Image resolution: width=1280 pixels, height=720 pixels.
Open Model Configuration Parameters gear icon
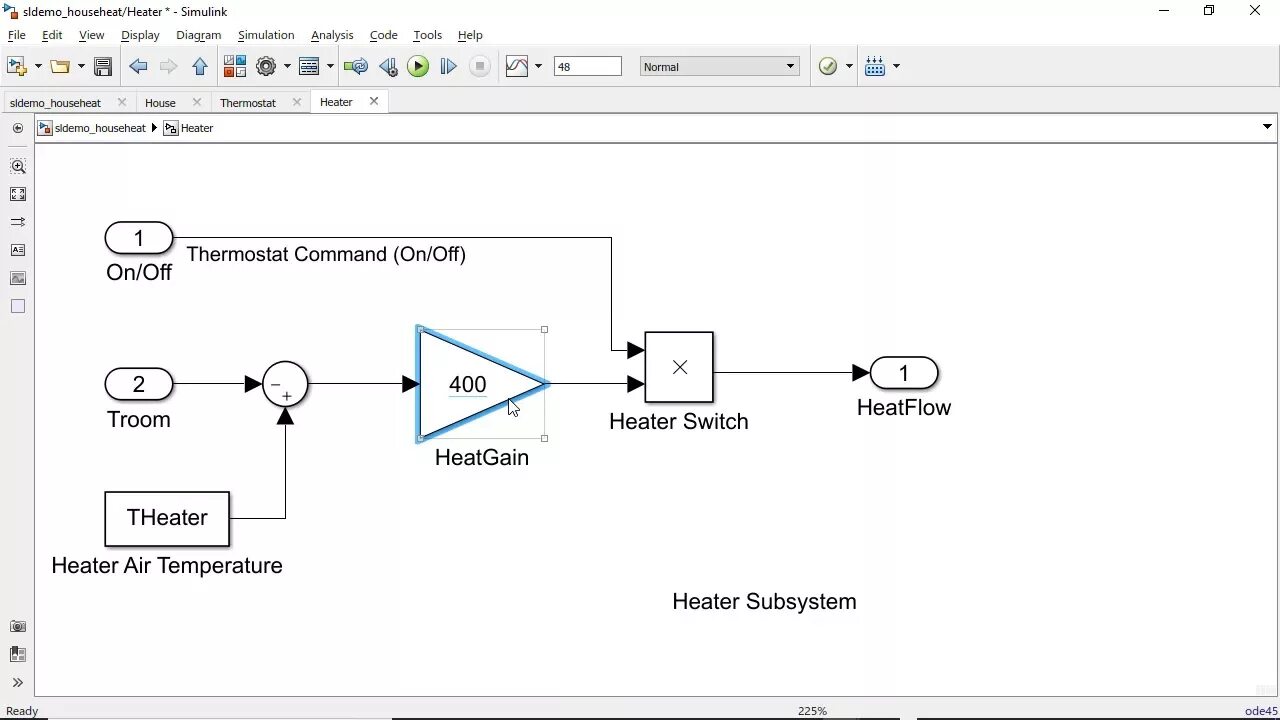pyautogui.click(x=267, y=66)
